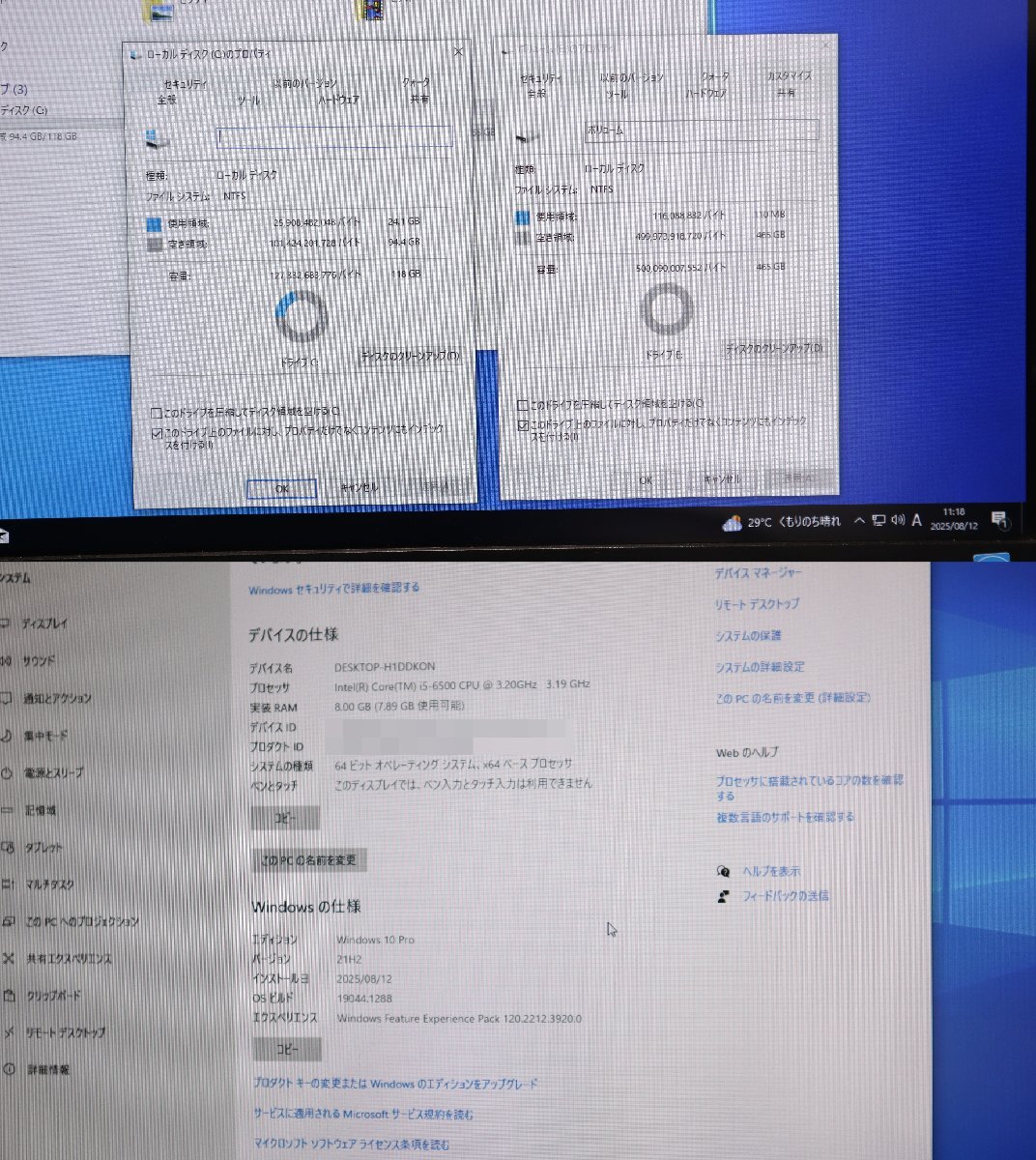Click the drive E usage donut chart
Screen dimensions: 1036x1160
tap(667, 311)
